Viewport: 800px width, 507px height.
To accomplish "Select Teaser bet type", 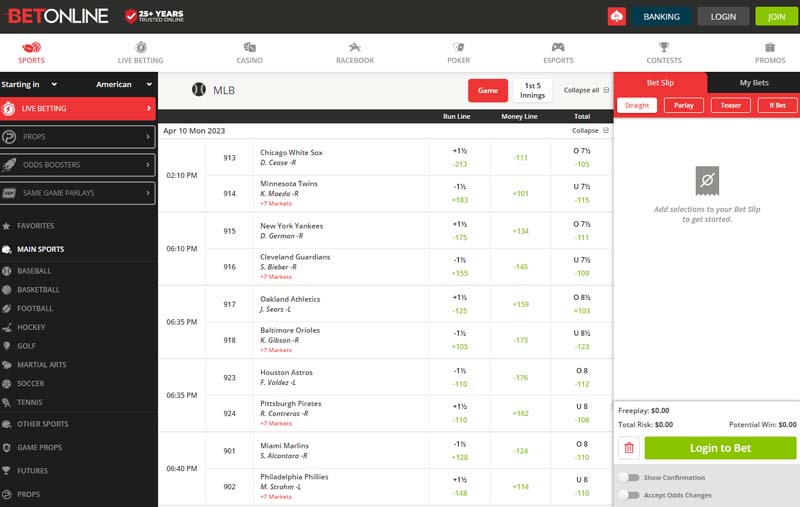I will [x=731, y=105].
